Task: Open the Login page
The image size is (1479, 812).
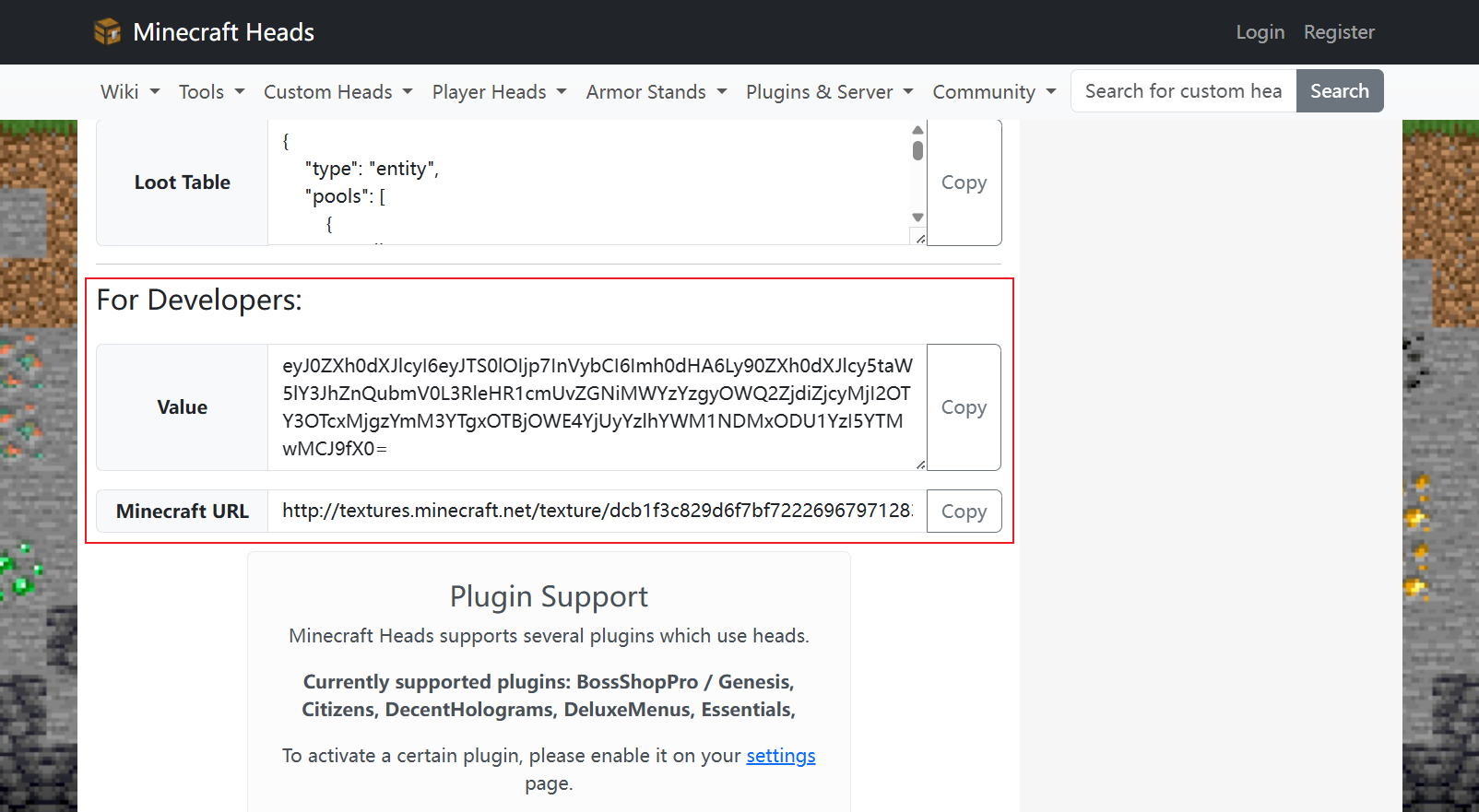Action: coord(1260,32)
